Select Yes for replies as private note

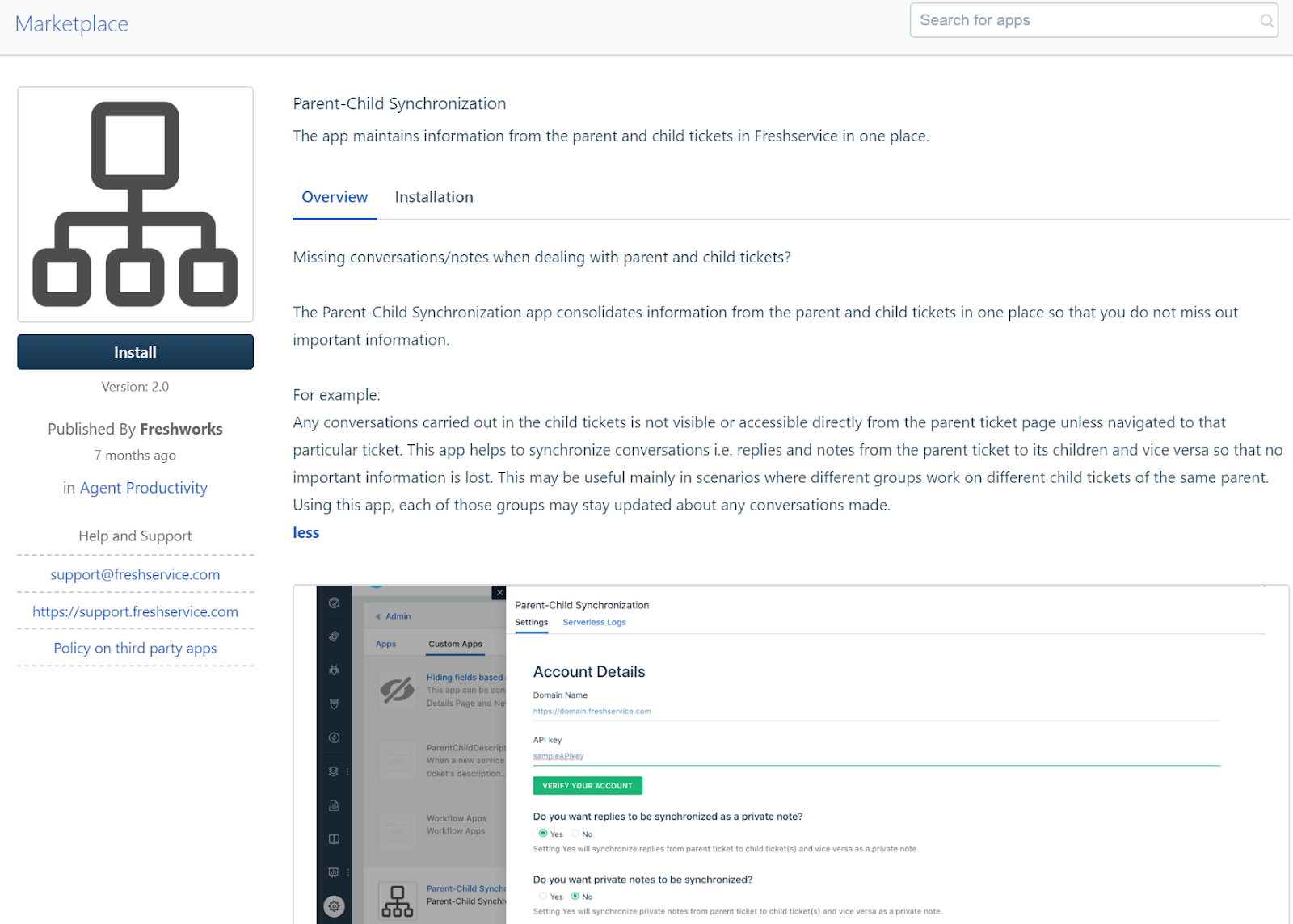pyautogui.click(x=543, y=834)
